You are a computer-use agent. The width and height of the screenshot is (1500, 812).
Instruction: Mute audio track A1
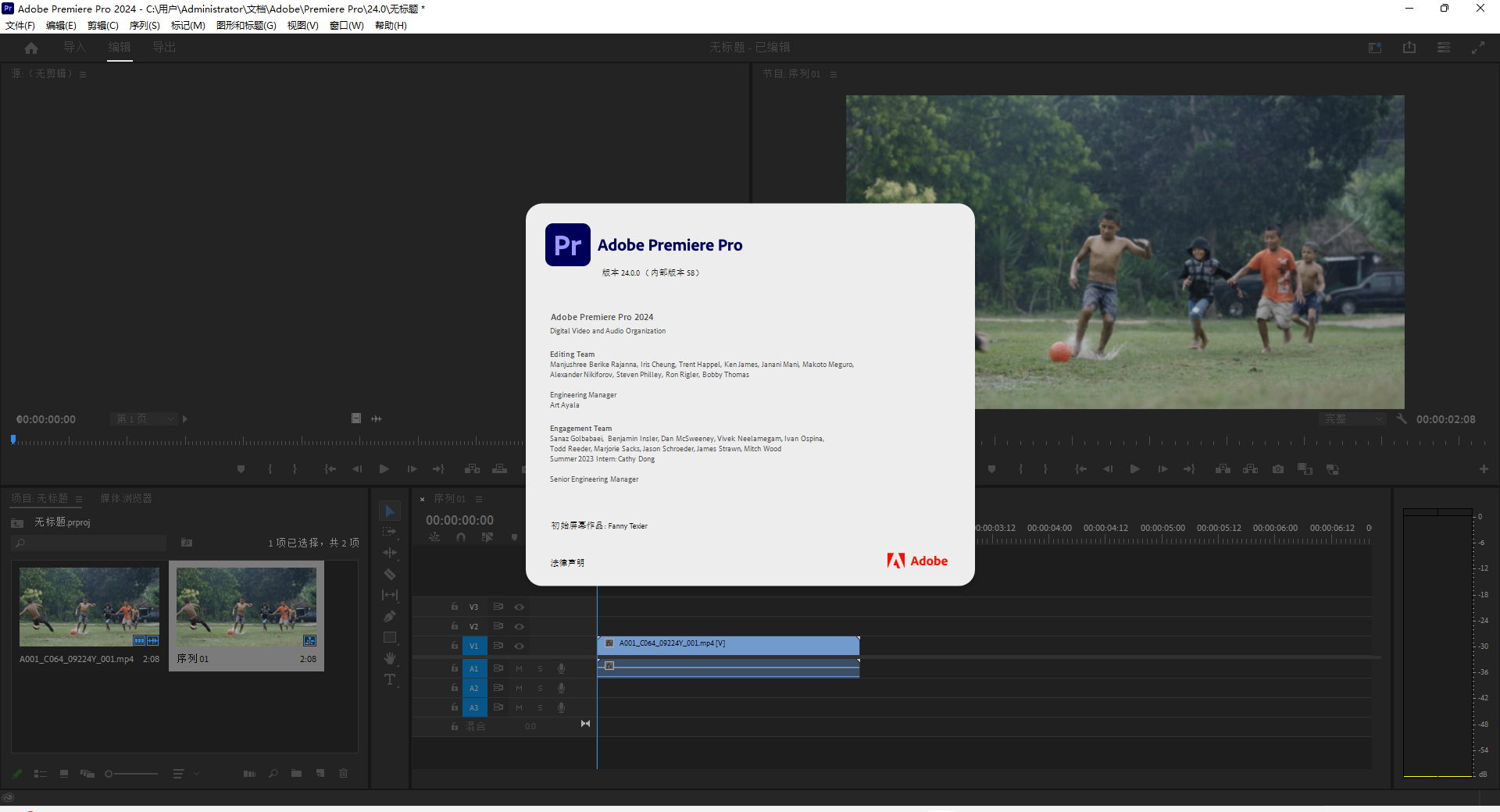(519, 668)
